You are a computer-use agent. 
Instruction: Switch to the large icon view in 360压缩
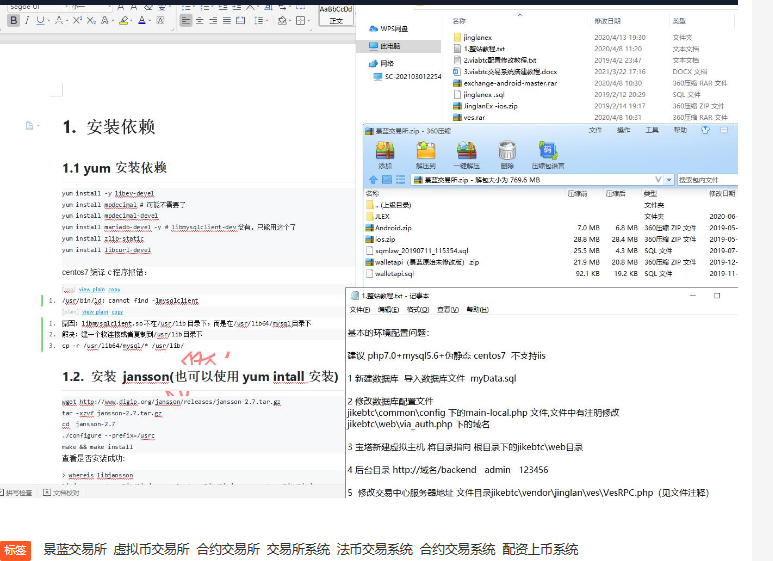[x=387, y=179]
